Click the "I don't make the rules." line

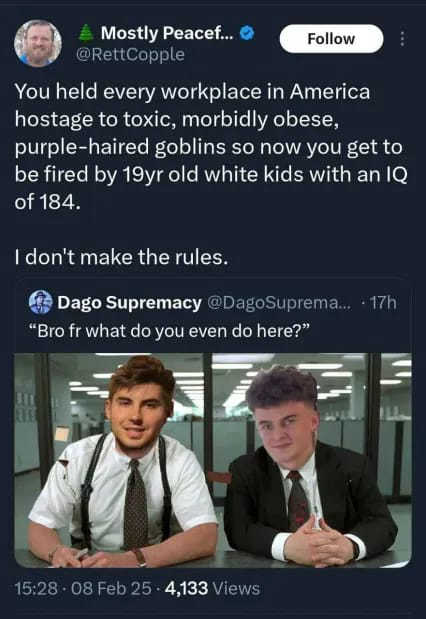pos(122,257)
